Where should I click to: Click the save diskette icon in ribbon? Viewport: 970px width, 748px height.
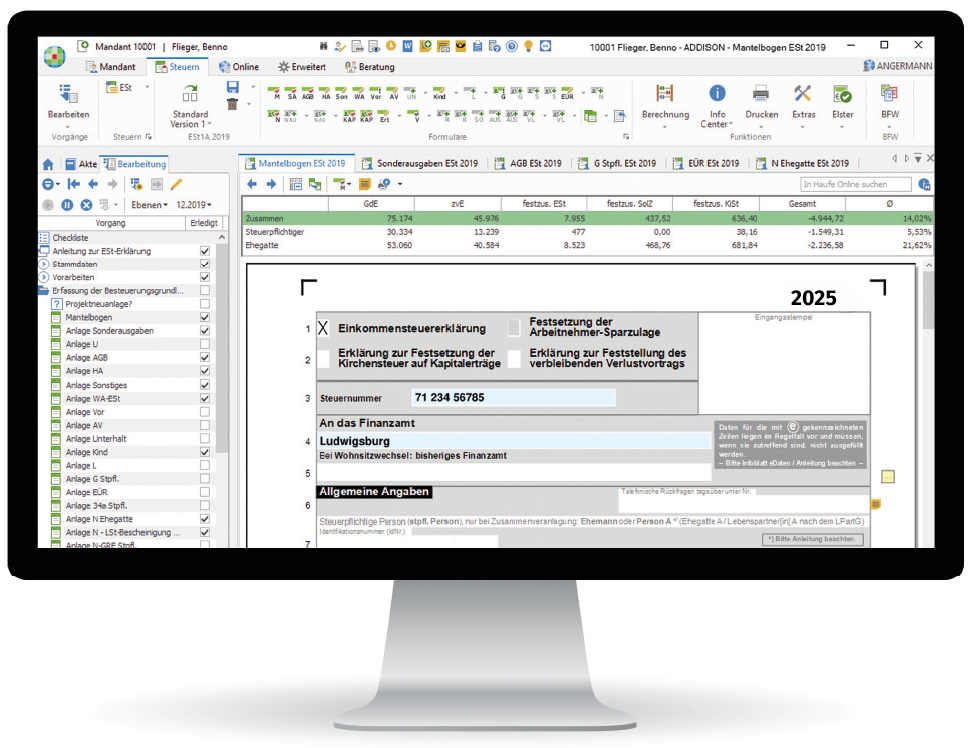(x=233, y=88)
